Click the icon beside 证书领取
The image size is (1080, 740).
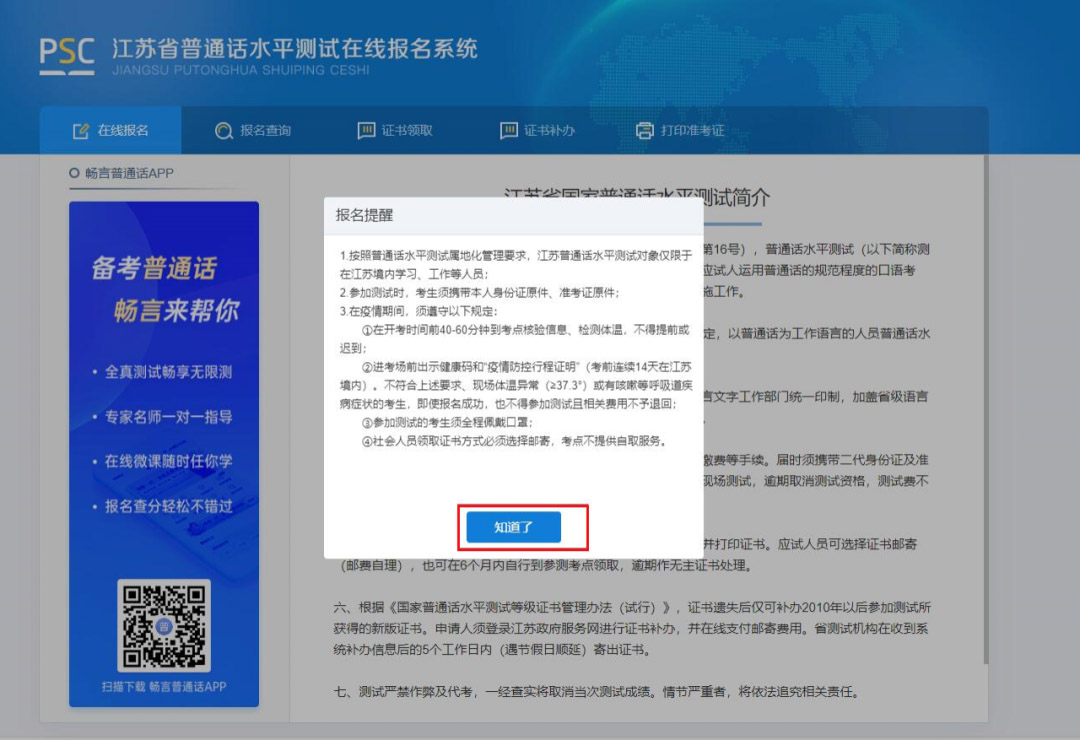coord(366,131)
